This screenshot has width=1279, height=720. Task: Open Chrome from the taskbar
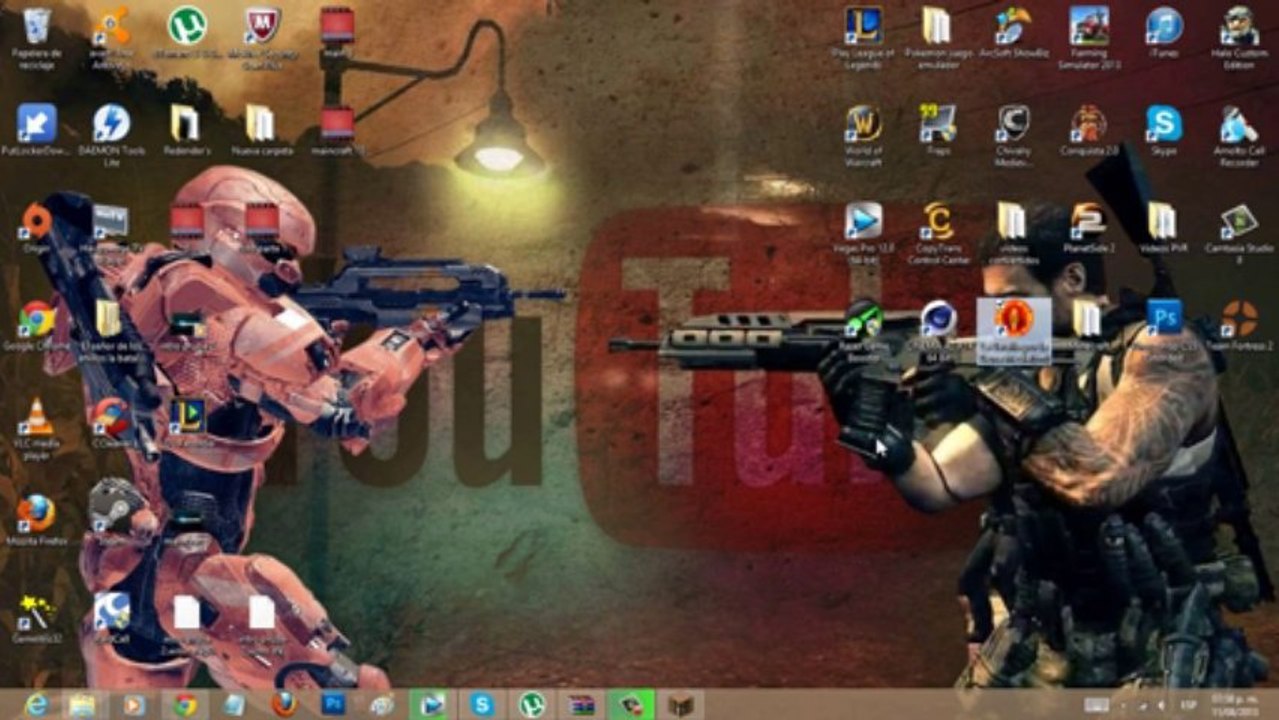click(184, 704)
